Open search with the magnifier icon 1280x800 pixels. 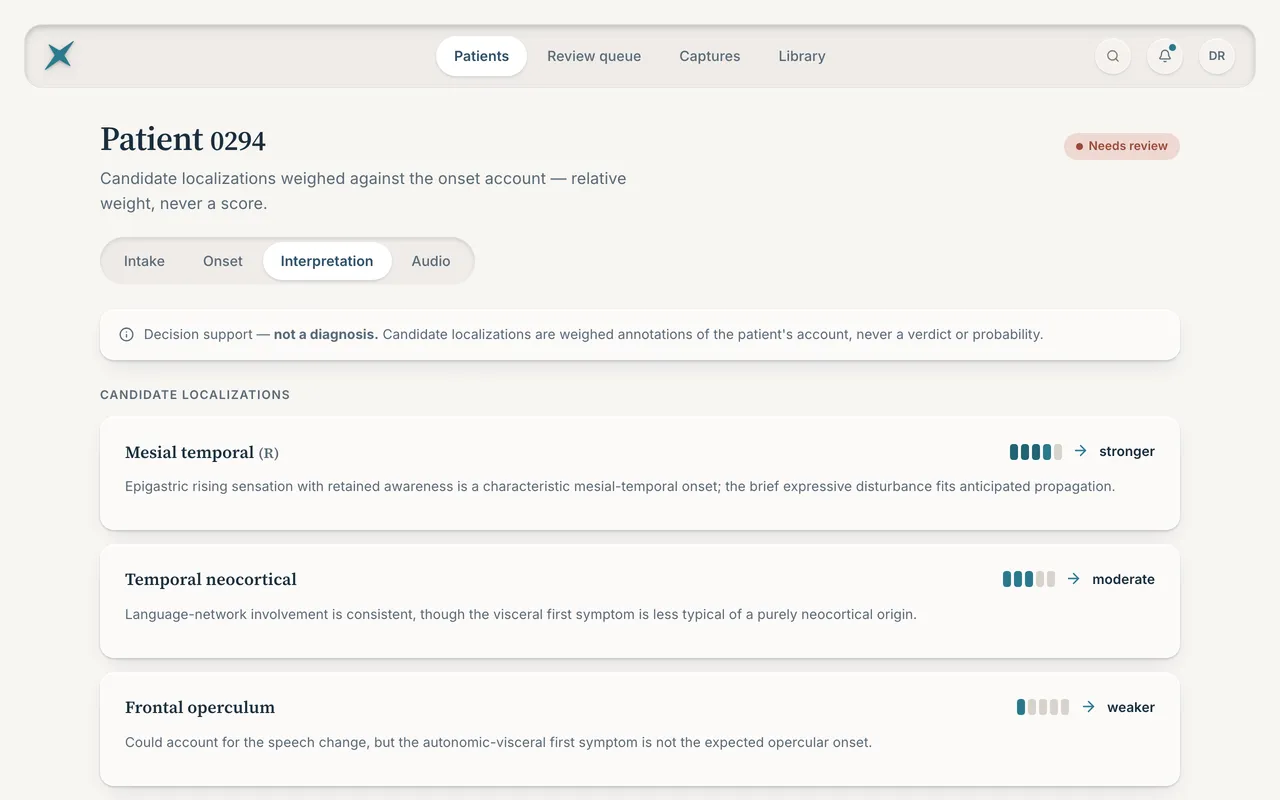tap(1113, 56)
